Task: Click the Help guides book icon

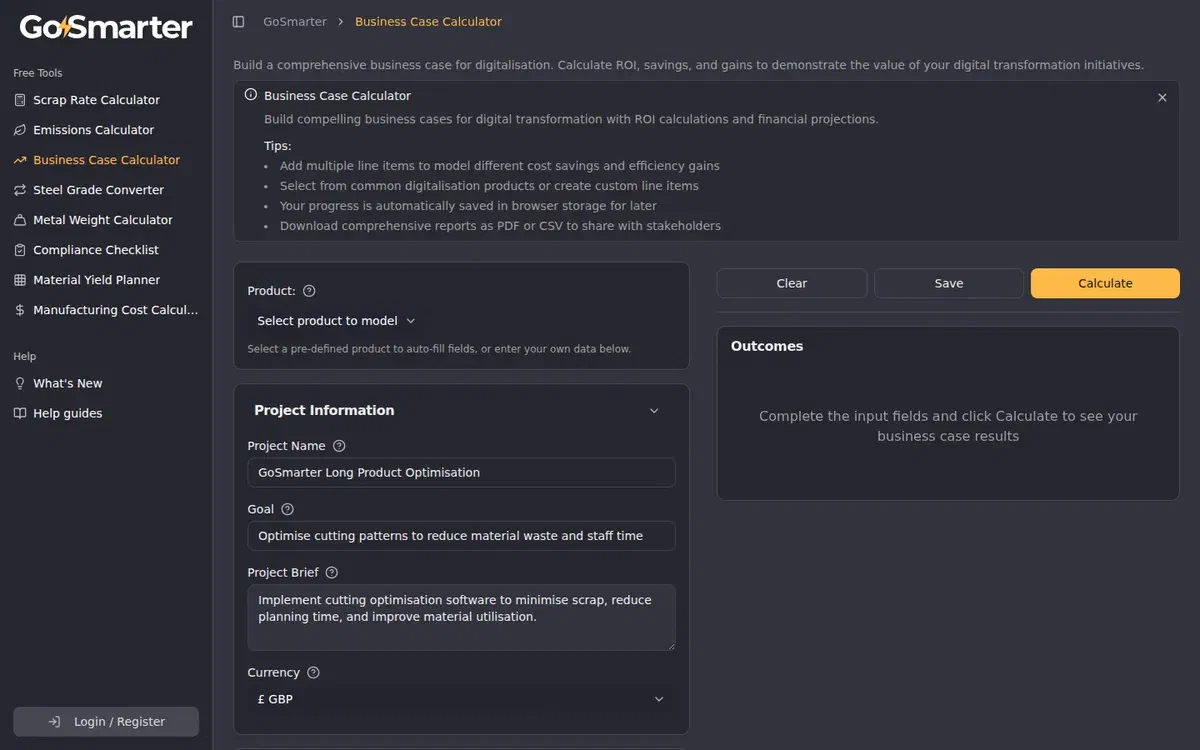Action: (18, 413)
